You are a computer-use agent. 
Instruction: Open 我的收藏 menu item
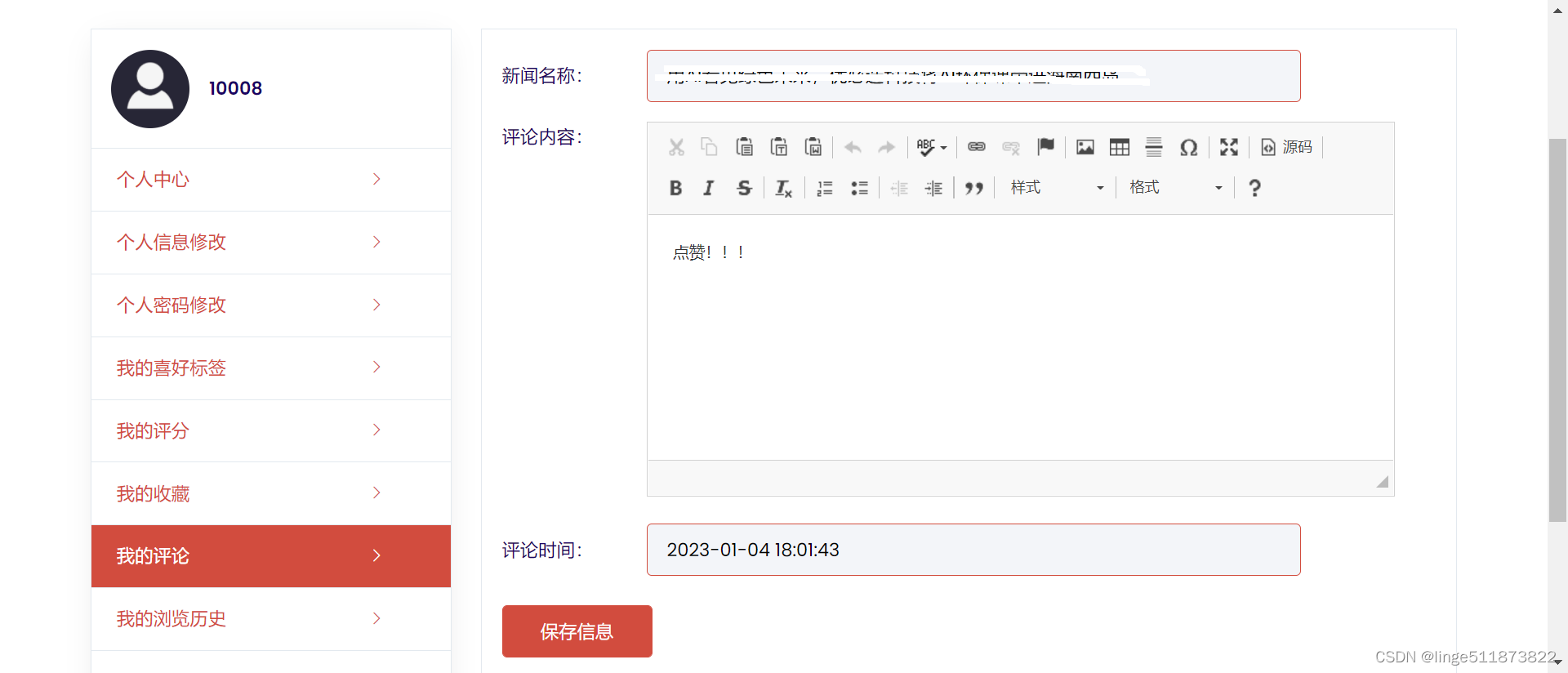click(x=271, y=493)
